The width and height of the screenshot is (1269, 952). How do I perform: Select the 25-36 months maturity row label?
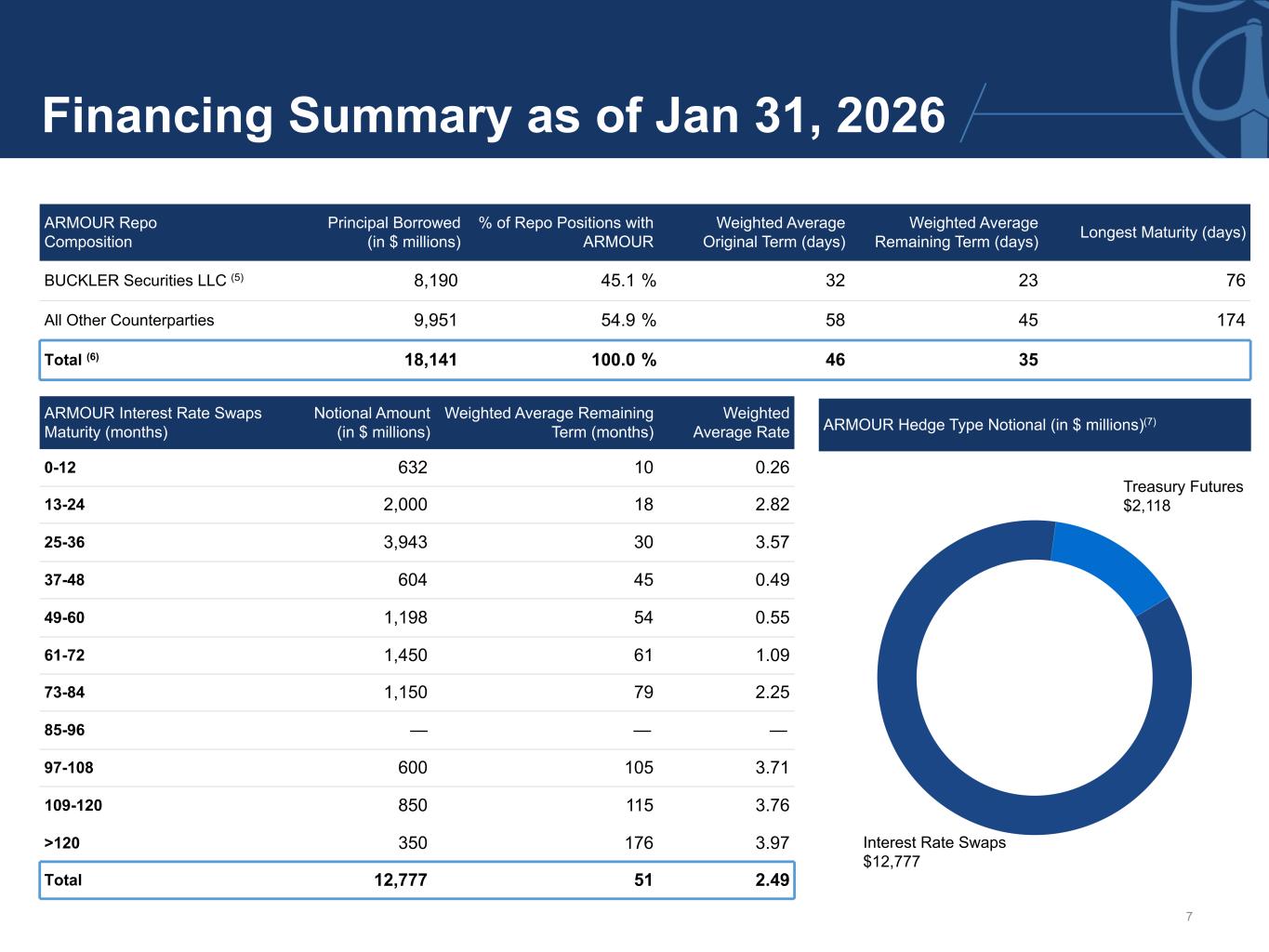click(64, 543)
